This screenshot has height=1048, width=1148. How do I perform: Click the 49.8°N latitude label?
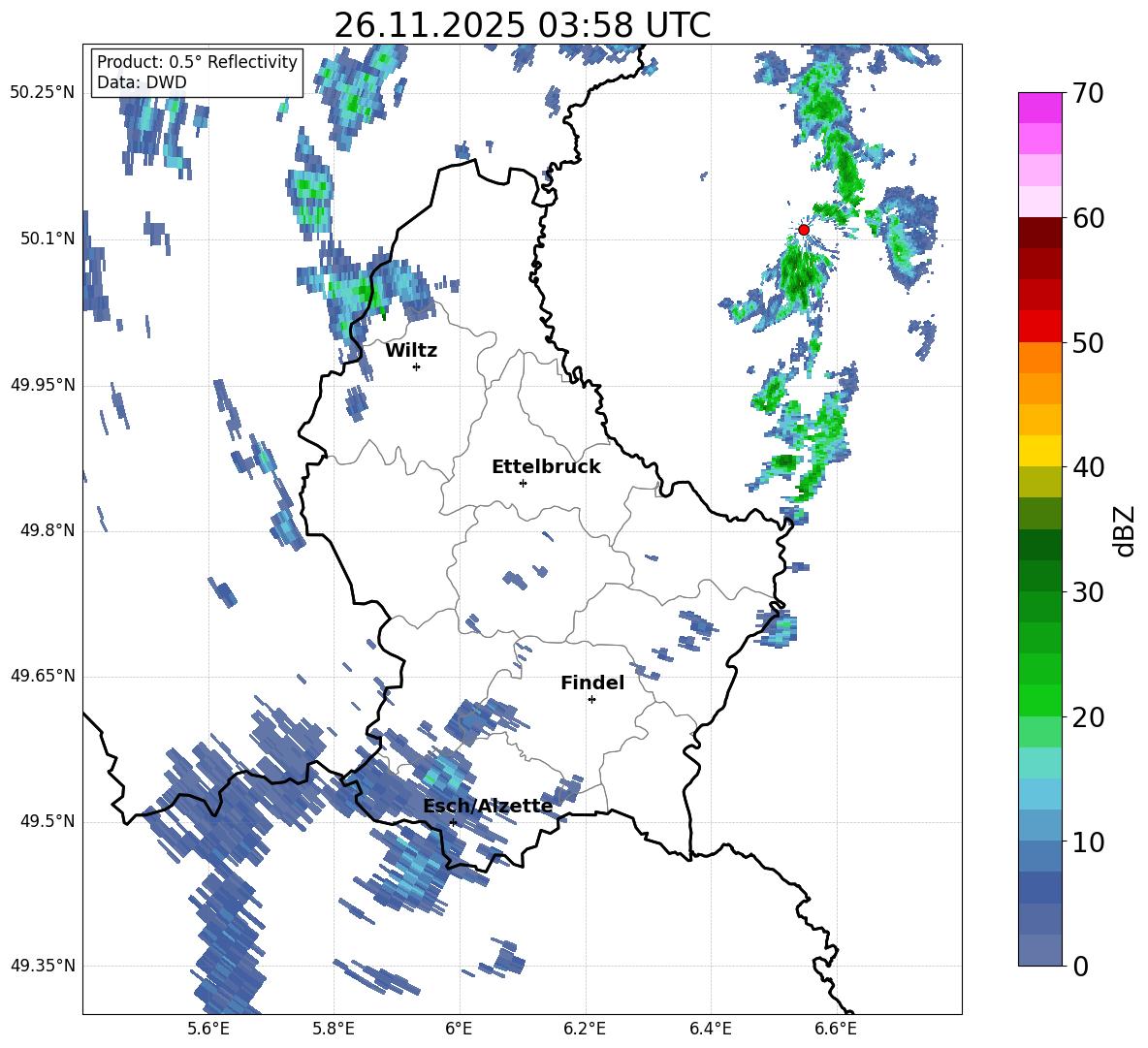[48, 530]
